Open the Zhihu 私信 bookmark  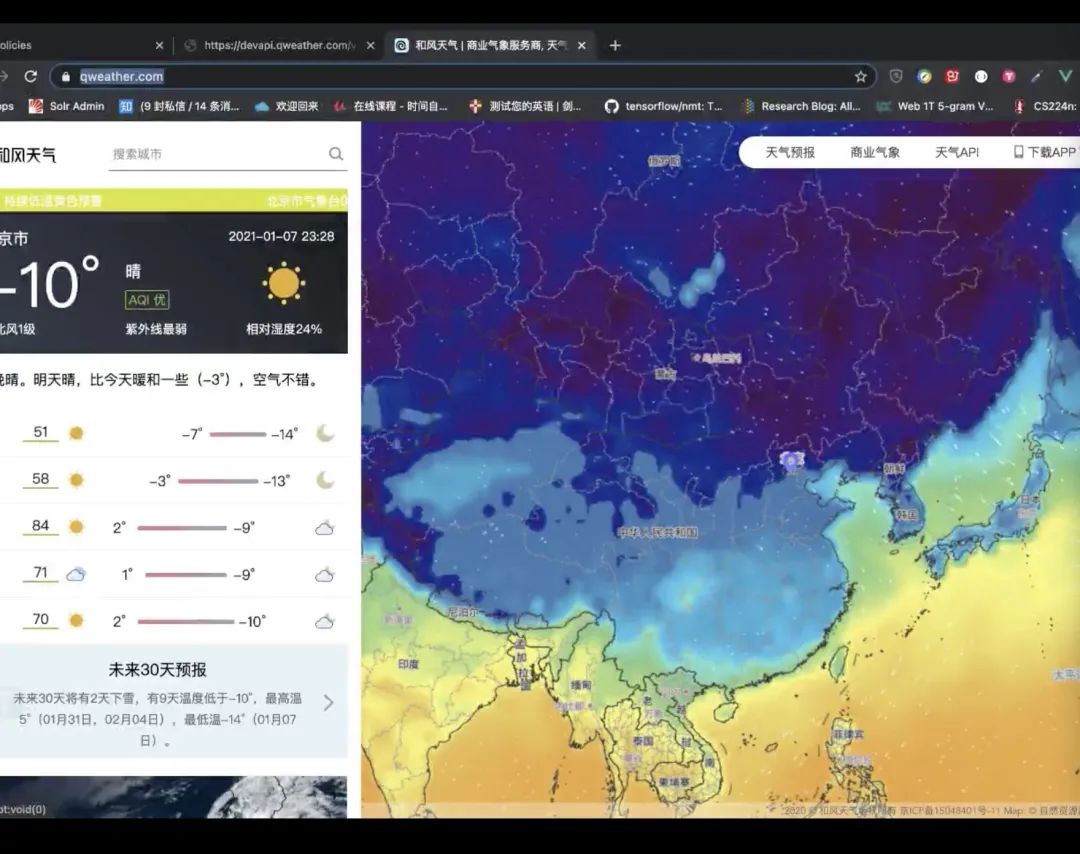tap(179, 106)
